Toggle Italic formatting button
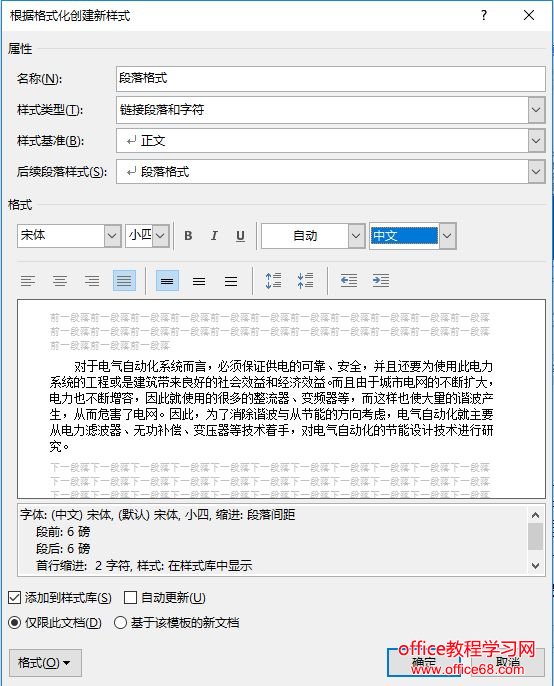Viewport: 554px width, 686px height. [x=214, y=236]
